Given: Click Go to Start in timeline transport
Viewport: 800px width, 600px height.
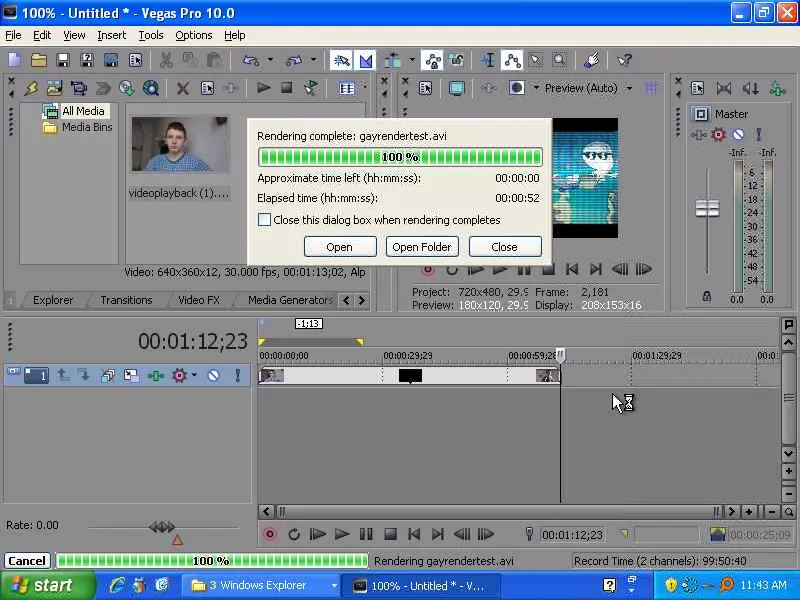Looking at the screenshot, I should (414, 534).
